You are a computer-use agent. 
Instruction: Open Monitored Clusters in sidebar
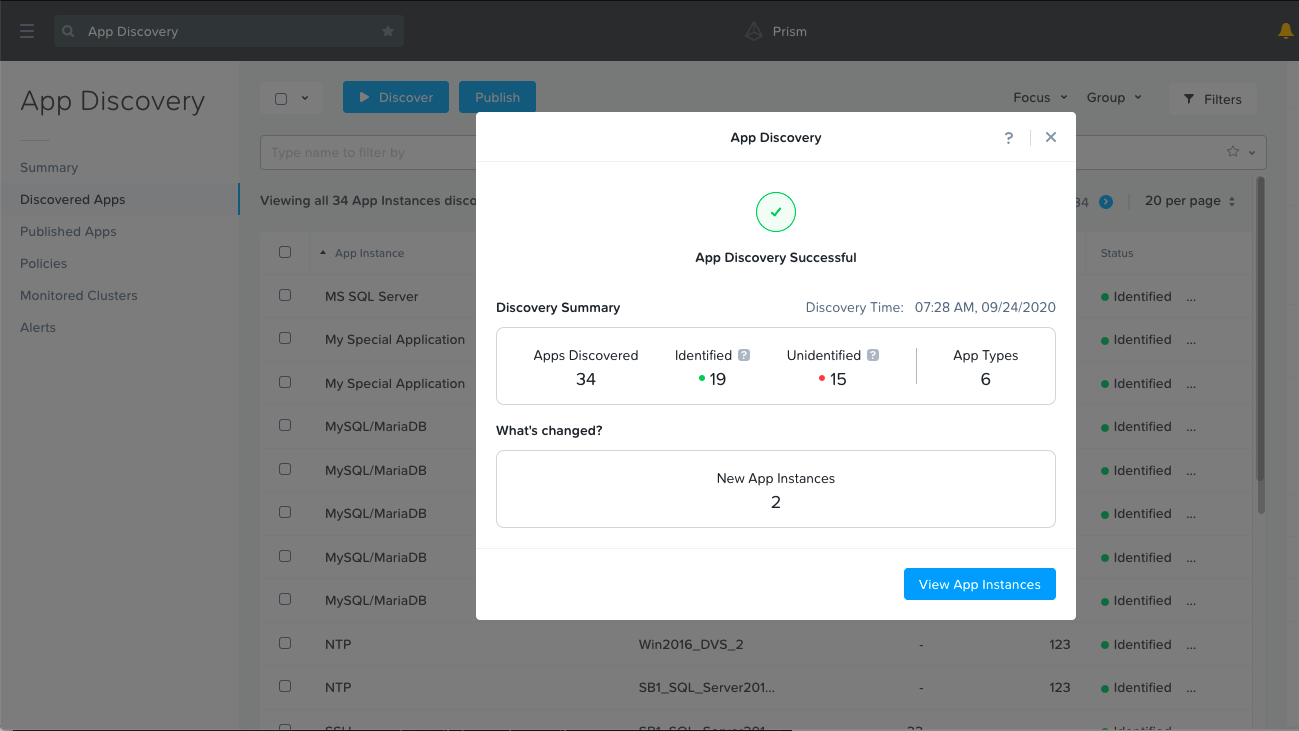(79, 295)
